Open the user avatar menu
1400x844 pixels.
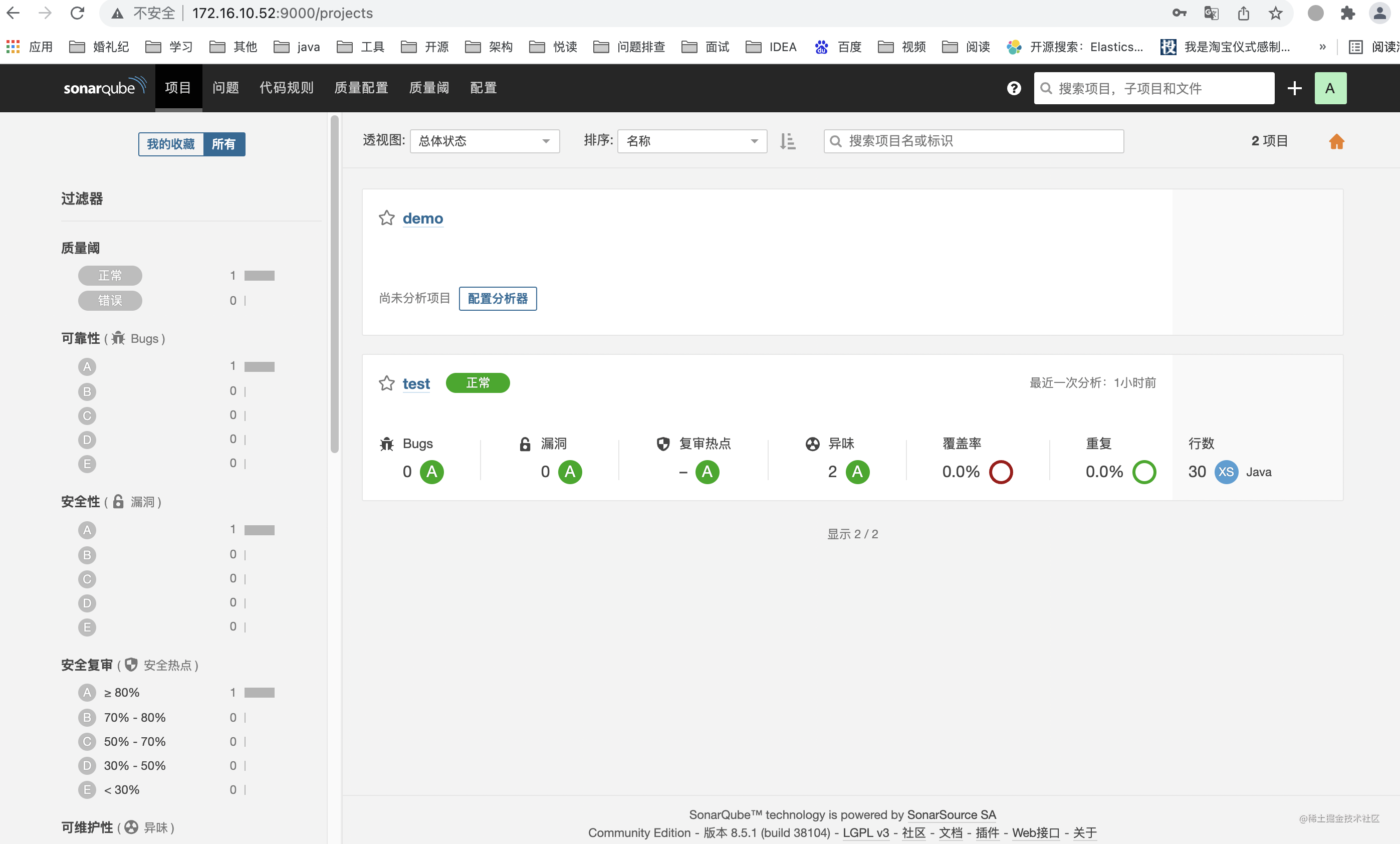pos(1331,88)
